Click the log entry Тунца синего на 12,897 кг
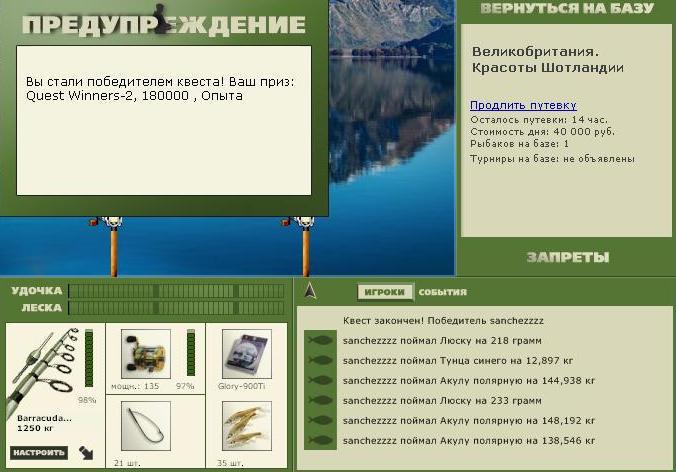Screen dimensions: 676x472 pyautogui.click(x=458, y=361)
